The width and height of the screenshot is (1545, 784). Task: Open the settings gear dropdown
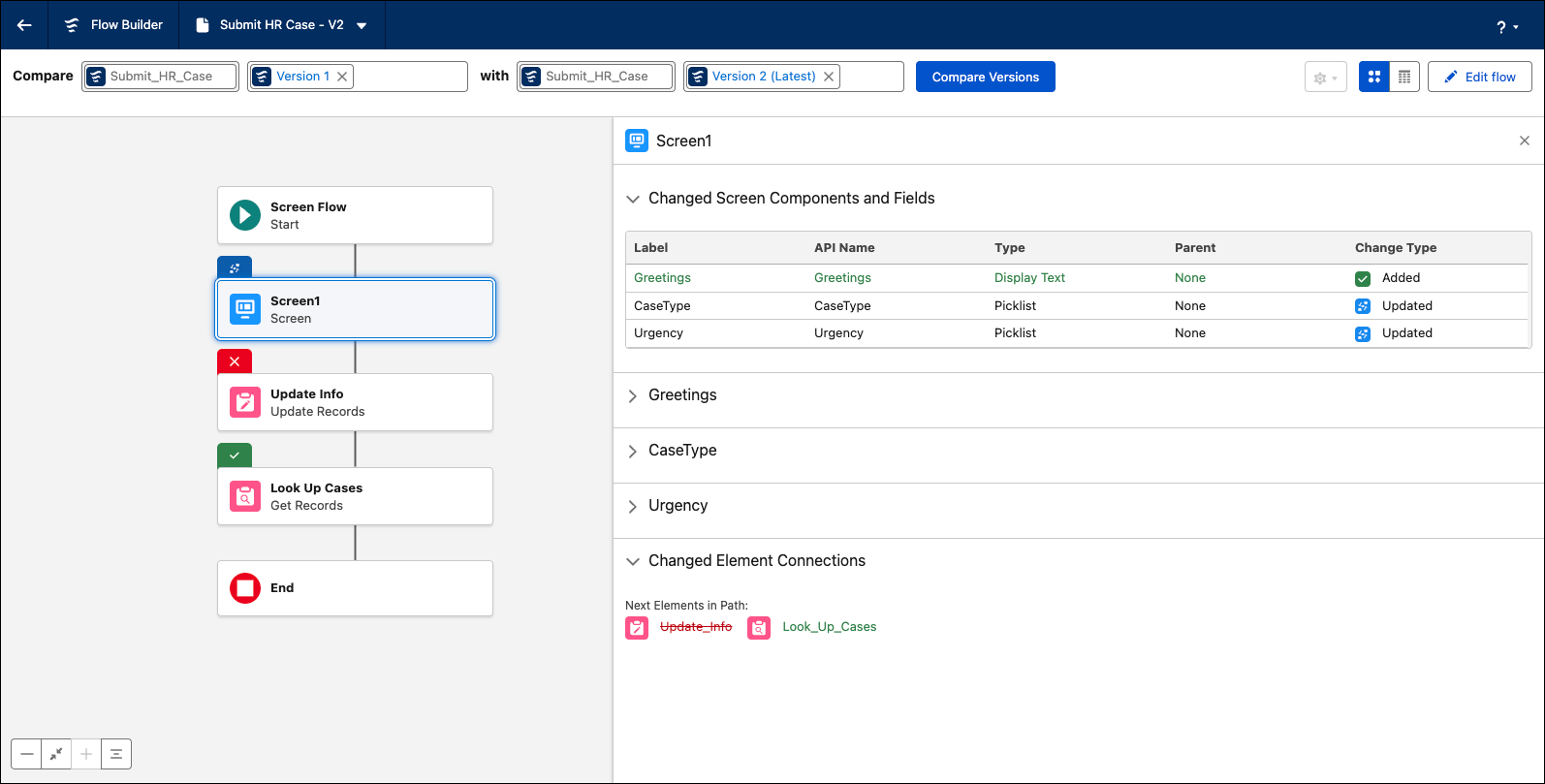point(1325,78)
